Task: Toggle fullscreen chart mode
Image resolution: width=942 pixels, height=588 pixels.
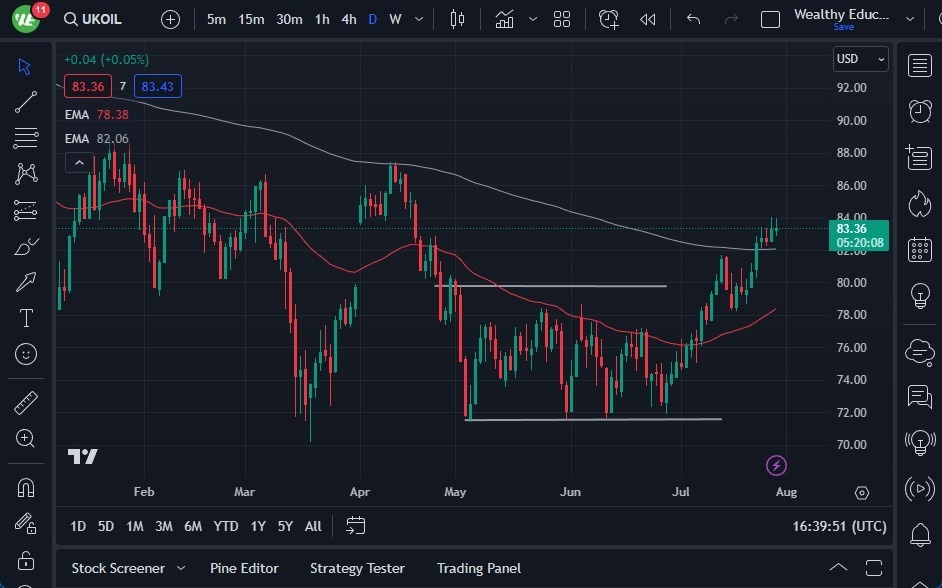Action: pos(770,18)
